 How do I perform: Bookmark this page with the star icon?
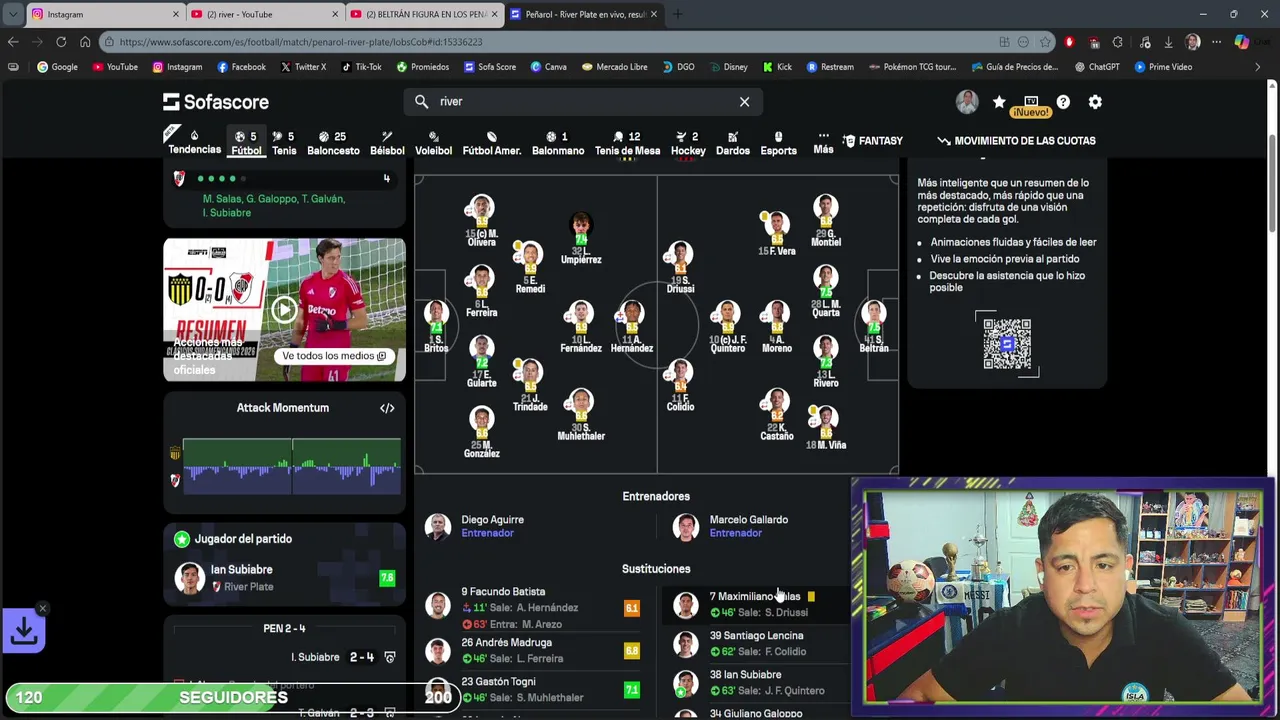tap(1045, 42)
